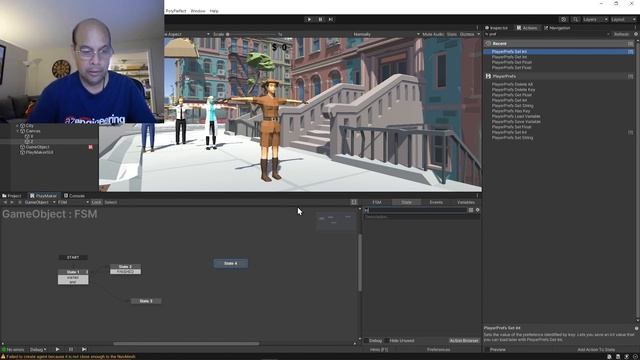Click the red PlayMaker icon beside GameObject
Image resolution: width=640 pixels, height=360 pixels.
pyautogui.click(x=91, y=147)
